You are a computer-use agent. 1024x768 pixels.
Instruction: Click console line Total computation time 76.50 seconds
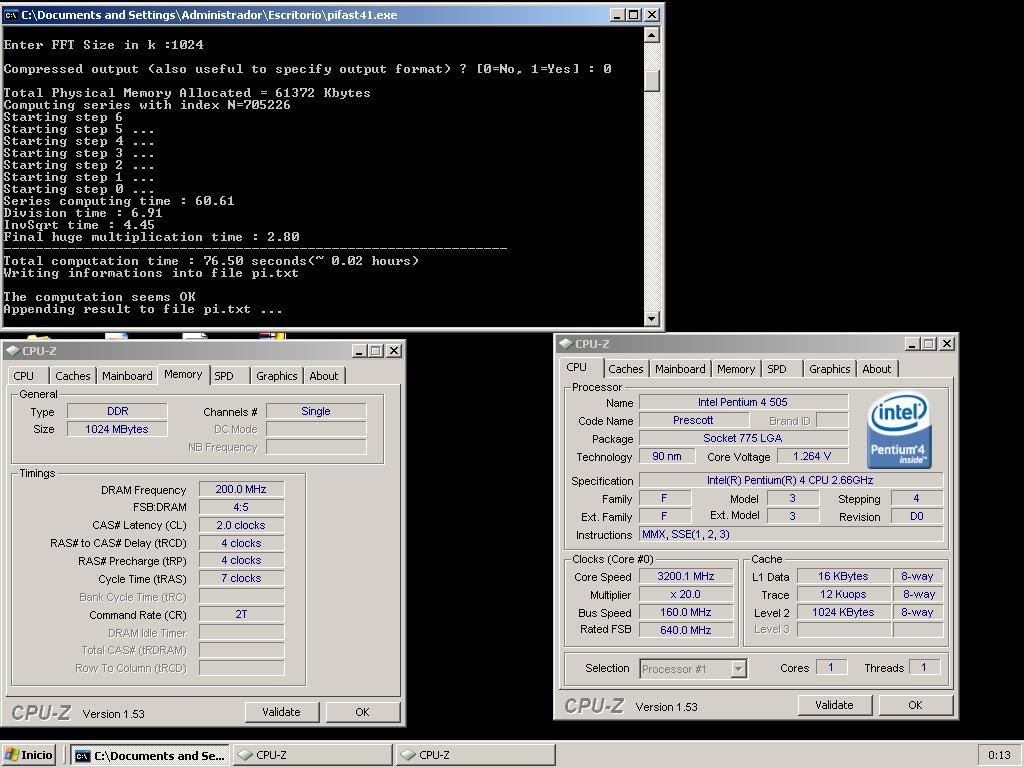tap(211, 261)
